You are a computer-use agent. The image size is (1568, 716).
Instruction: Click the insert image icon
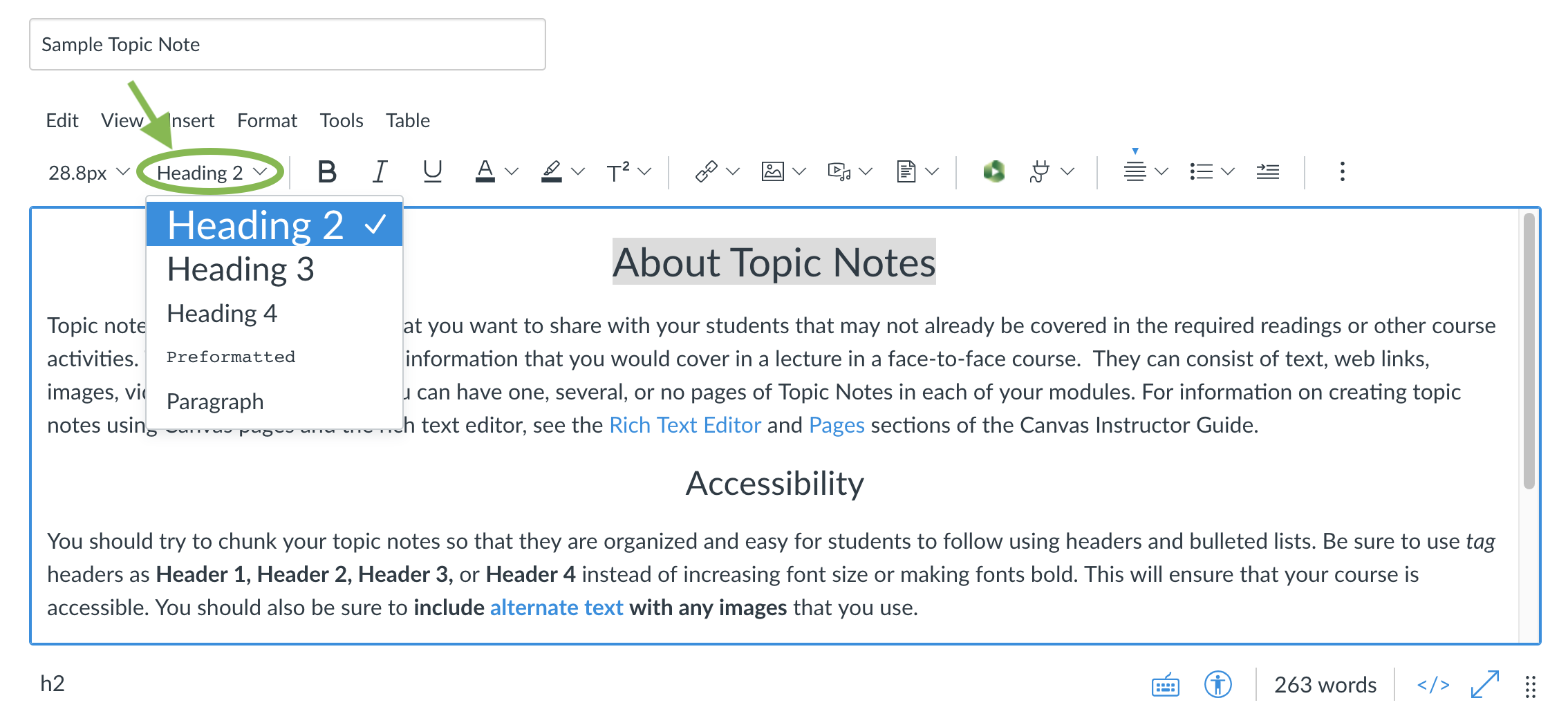click(772, 171)
